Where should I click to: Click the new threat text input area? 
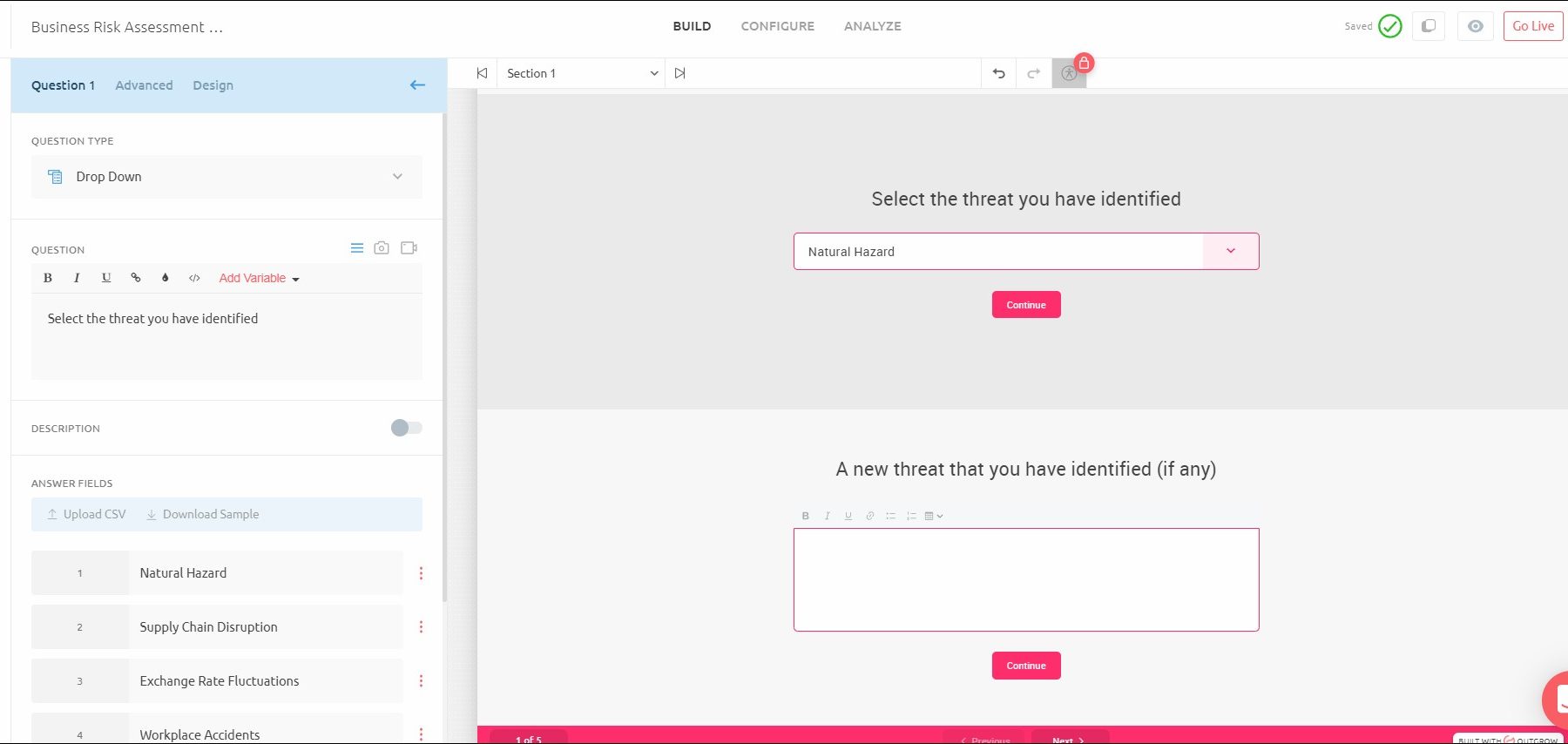[1025, 579]
